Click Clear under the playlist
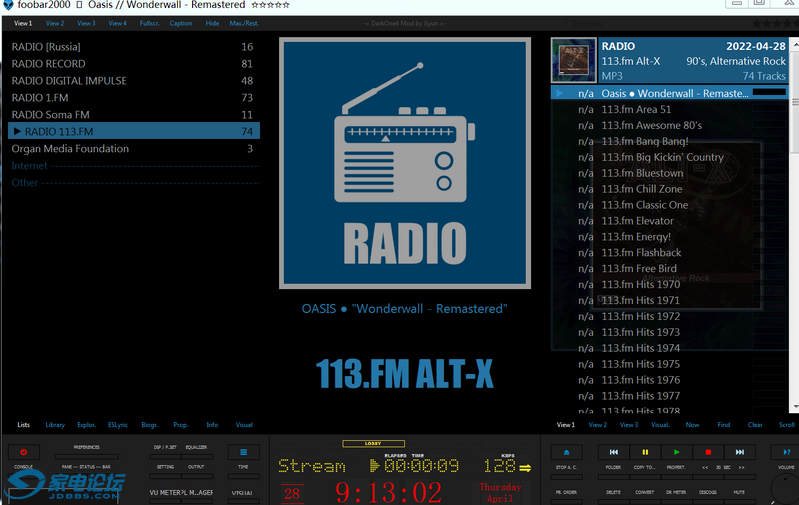This screenshot has height=505, width=799. point(755,424)
